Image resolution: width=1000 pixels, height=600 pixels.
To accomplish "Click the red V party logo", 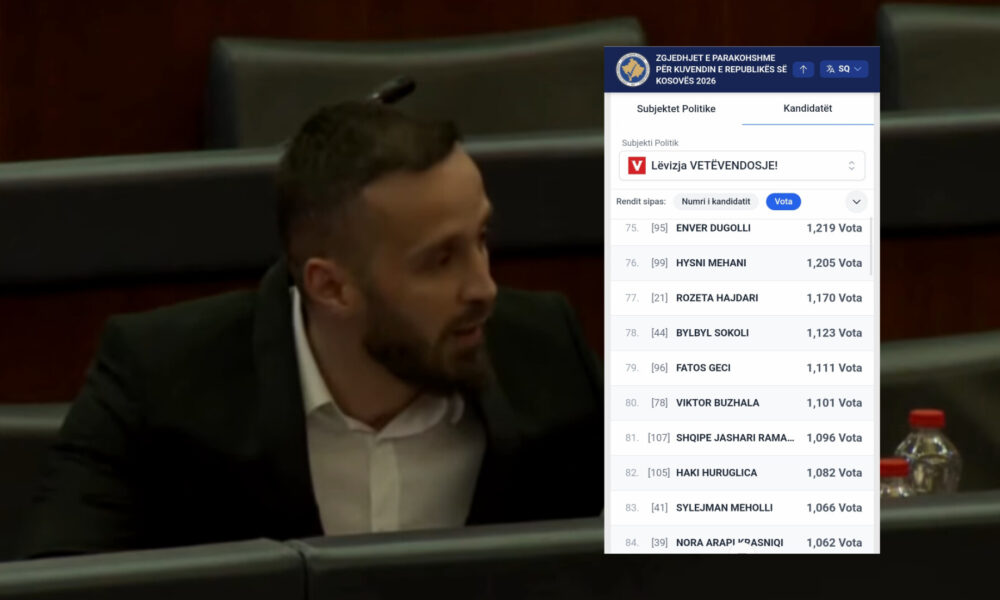I will pyautogui.click(x=636, y=166).
